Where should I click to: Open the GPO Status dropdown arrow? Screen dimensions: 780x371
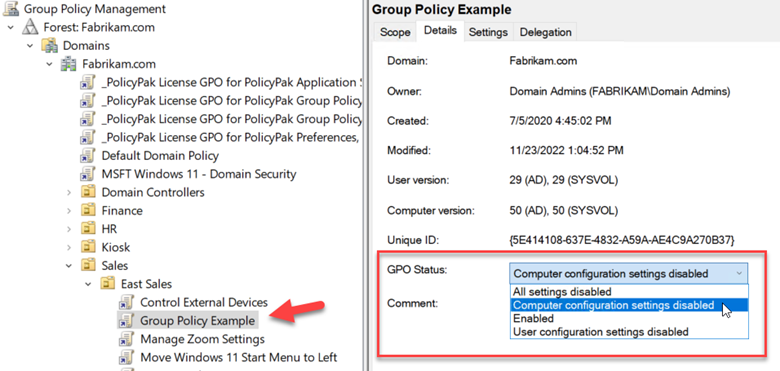739,274
